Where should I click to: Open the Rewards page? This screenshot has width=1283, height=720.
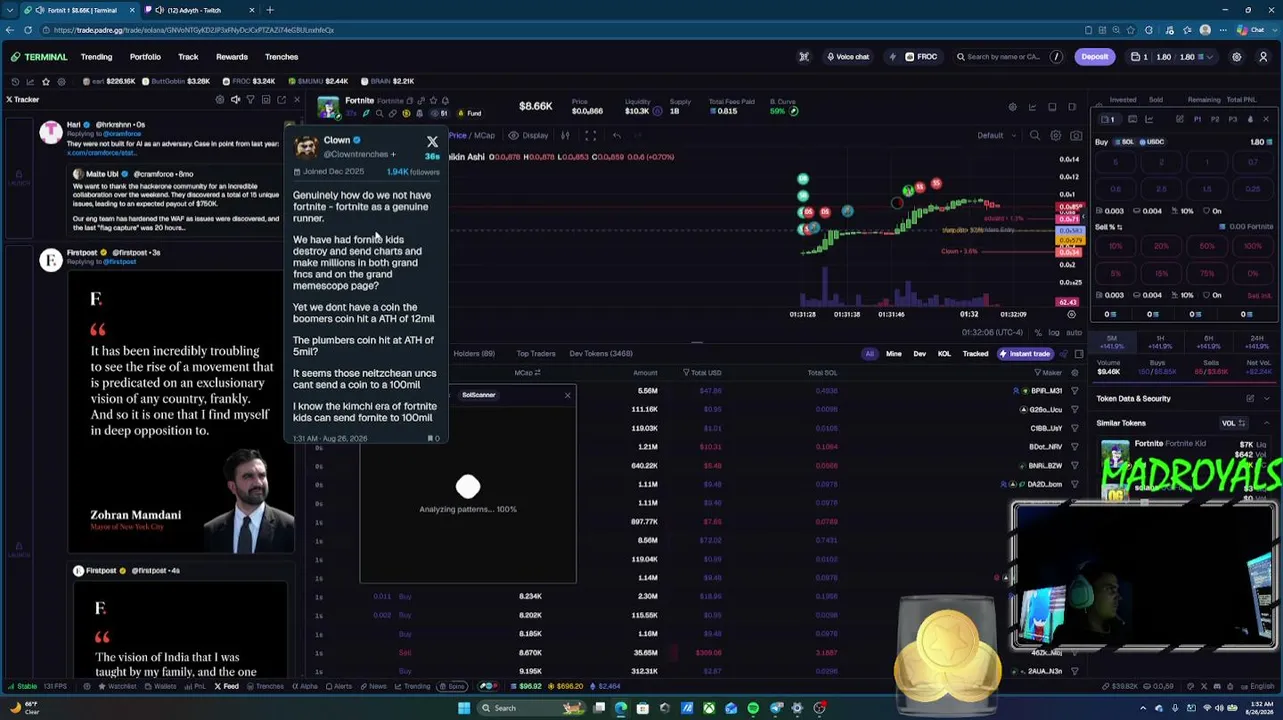pos(232,57)
